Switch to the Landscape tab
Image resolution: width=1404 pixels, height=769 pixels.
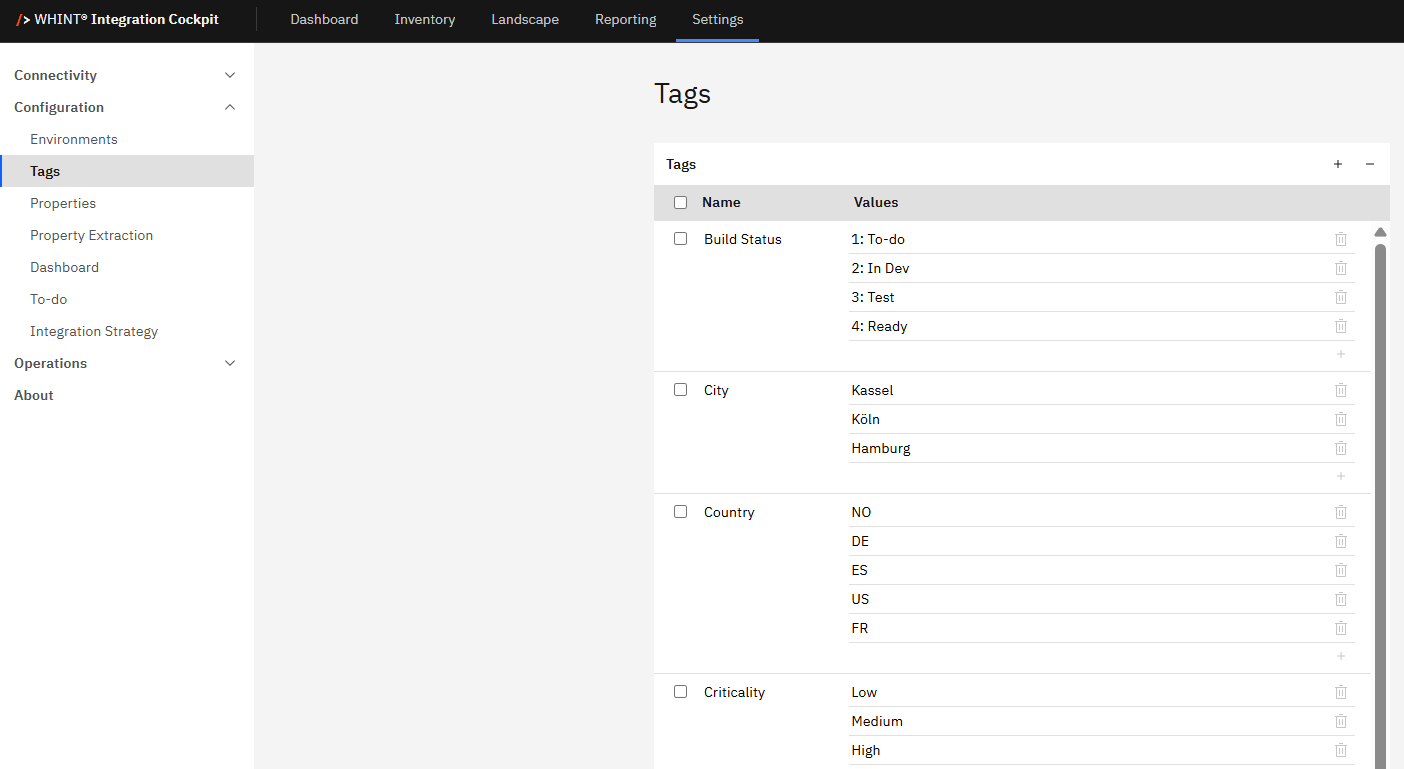click(x=525, y=19)
